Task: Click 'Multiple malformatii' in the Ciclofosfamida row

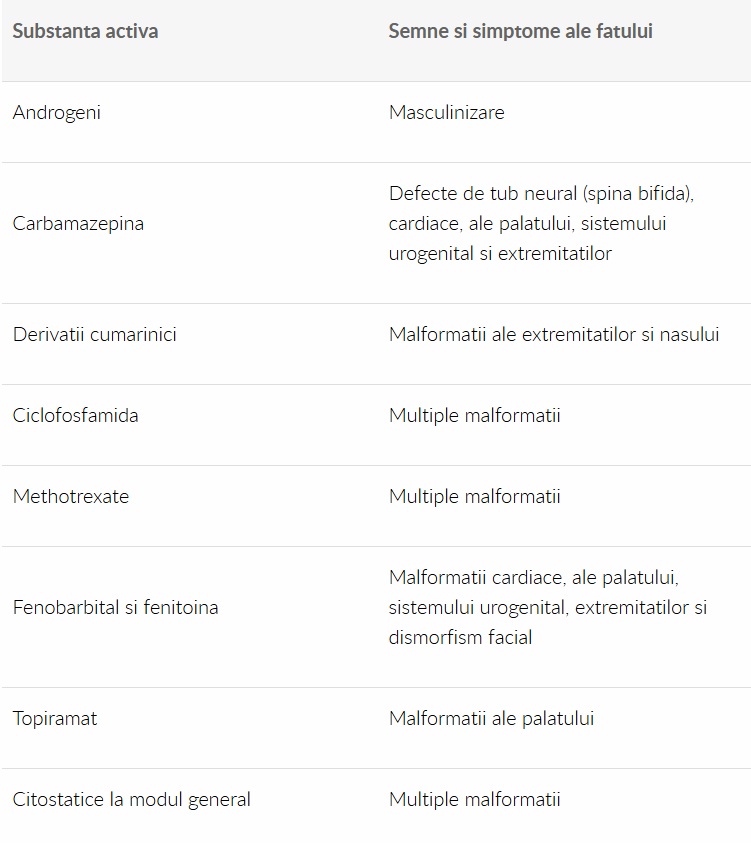Action: (474, 415)
